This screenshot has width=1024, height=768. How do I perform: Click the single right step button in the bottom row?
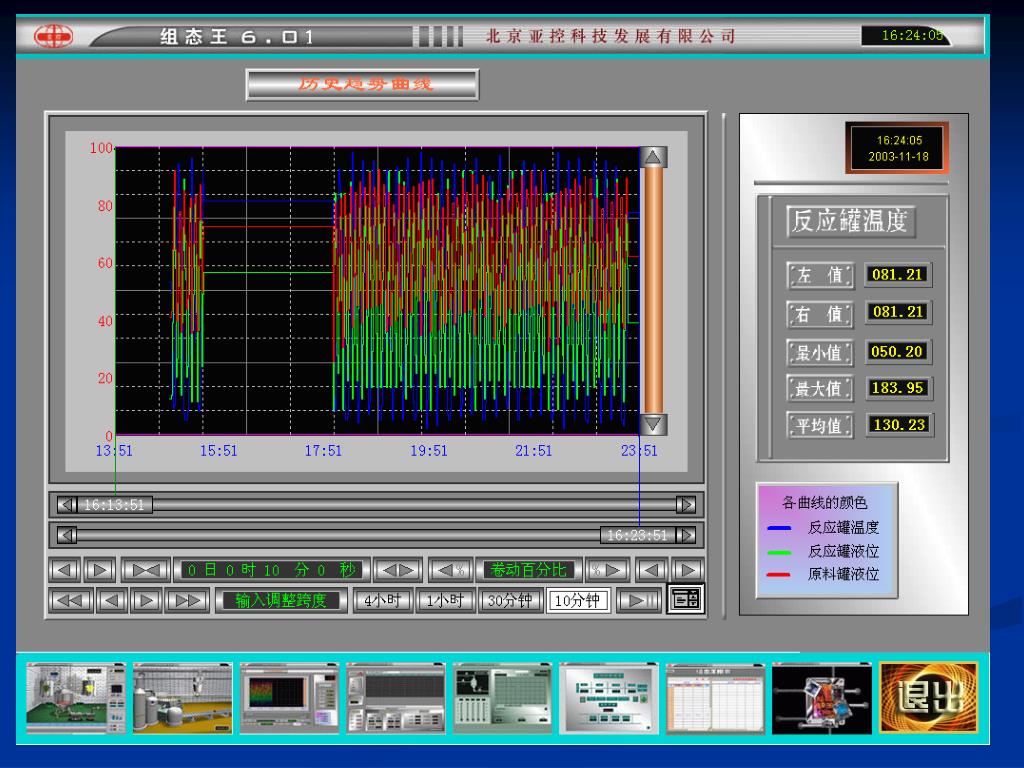(x=147, y=600)
